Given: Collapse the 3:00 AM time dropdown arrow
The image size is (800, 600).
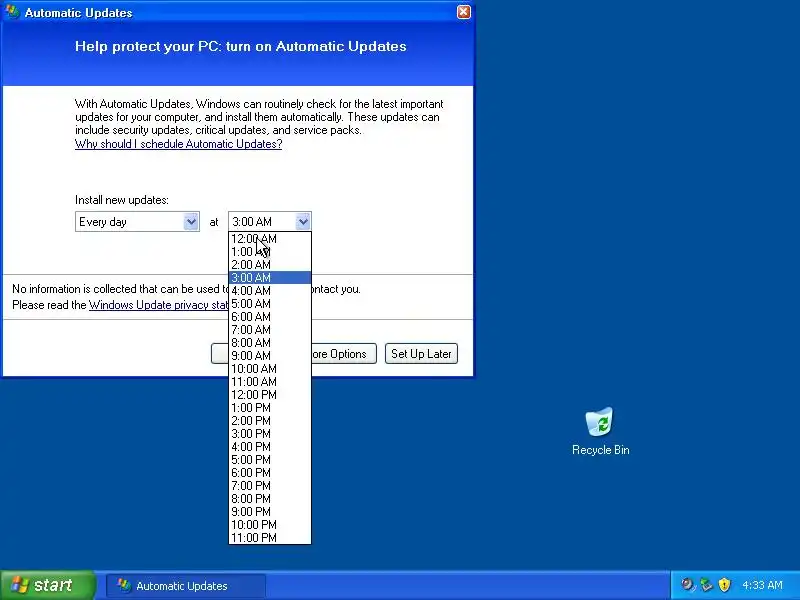Looking at the screenshot, I should point(303,222).
